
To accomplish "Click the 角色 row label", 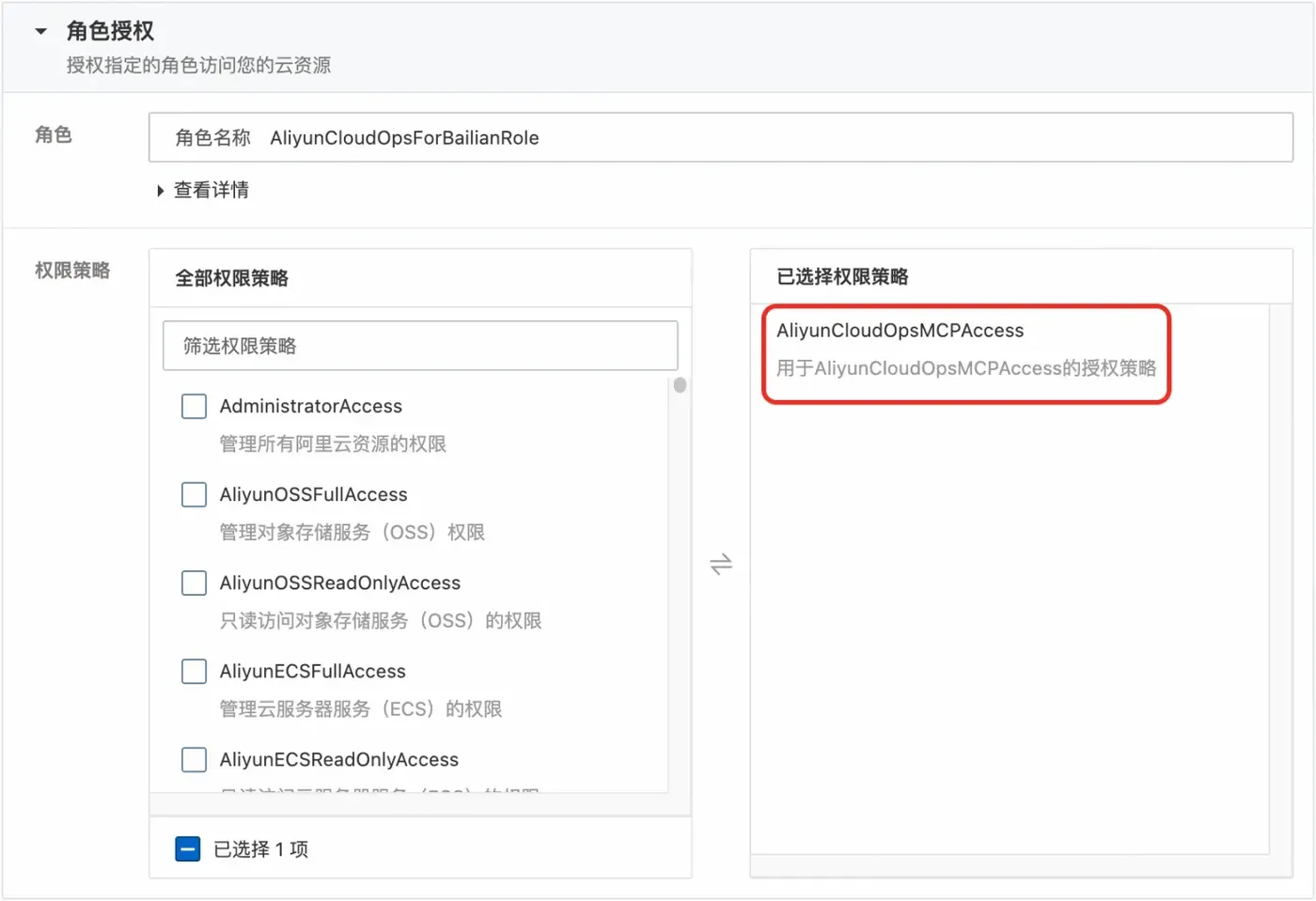I will coord(54,135).
